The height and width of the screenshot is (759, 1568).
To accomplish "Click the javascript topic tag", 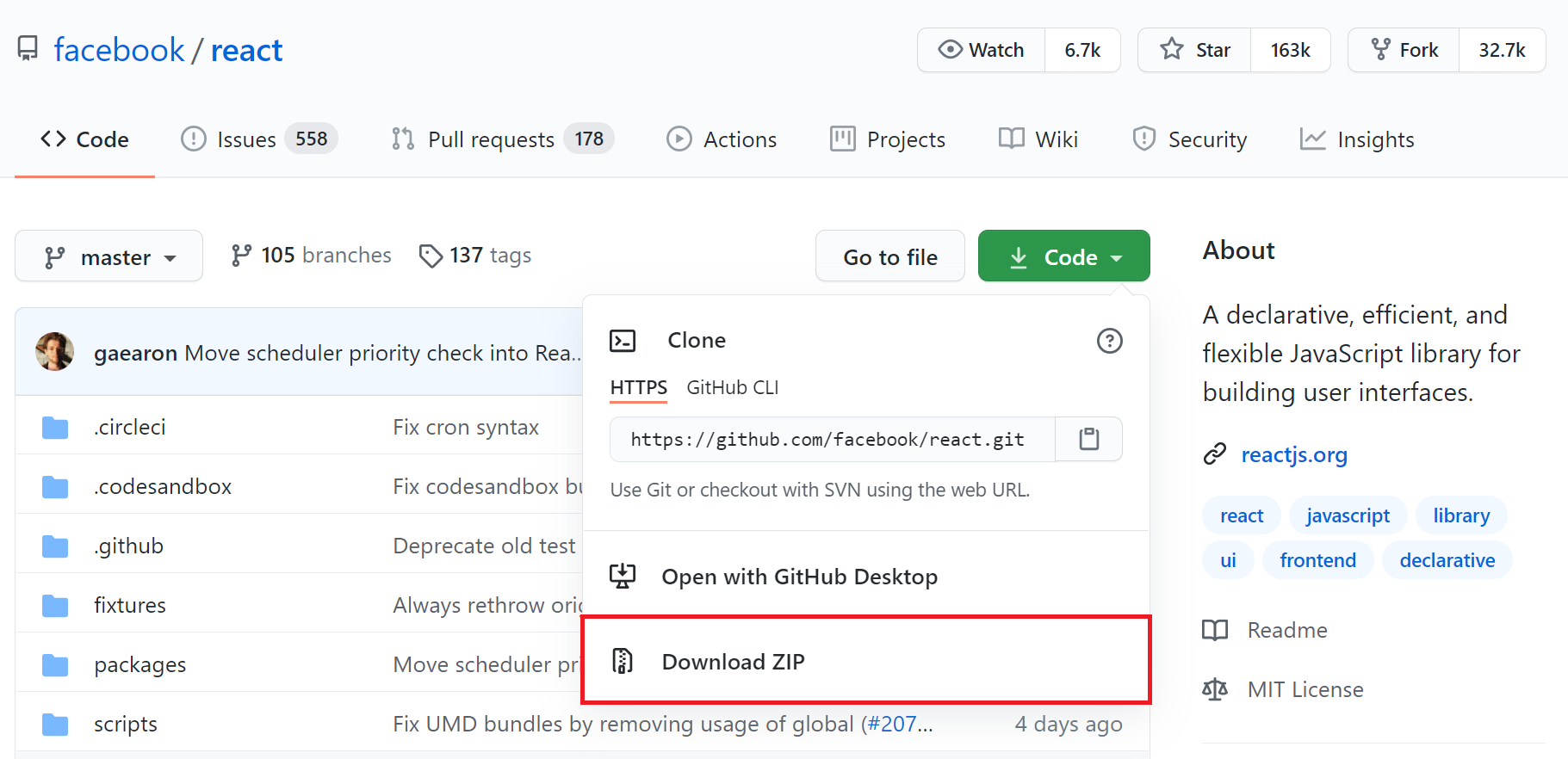I will pyautogui.click(x=1348, y=515).
